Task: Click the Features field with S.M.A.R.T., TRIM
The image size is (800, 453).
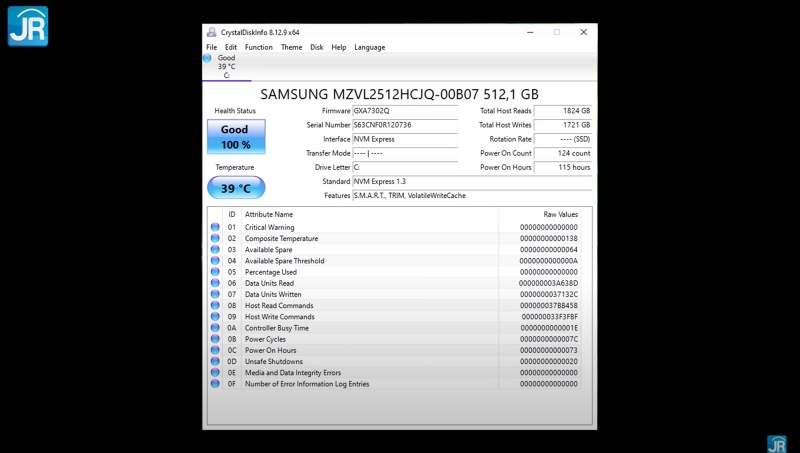Action: coord(472,195)
